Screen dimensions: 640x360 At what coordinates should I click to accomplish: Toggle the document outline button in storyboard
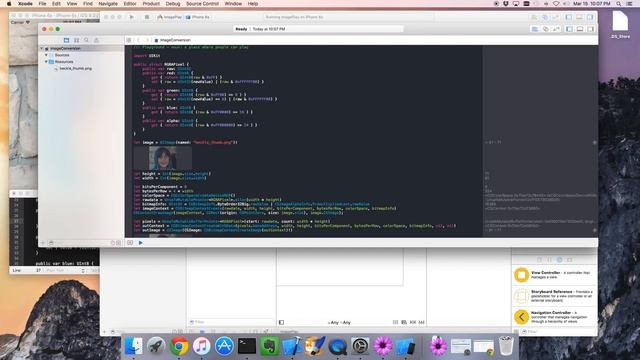(281, 322)
